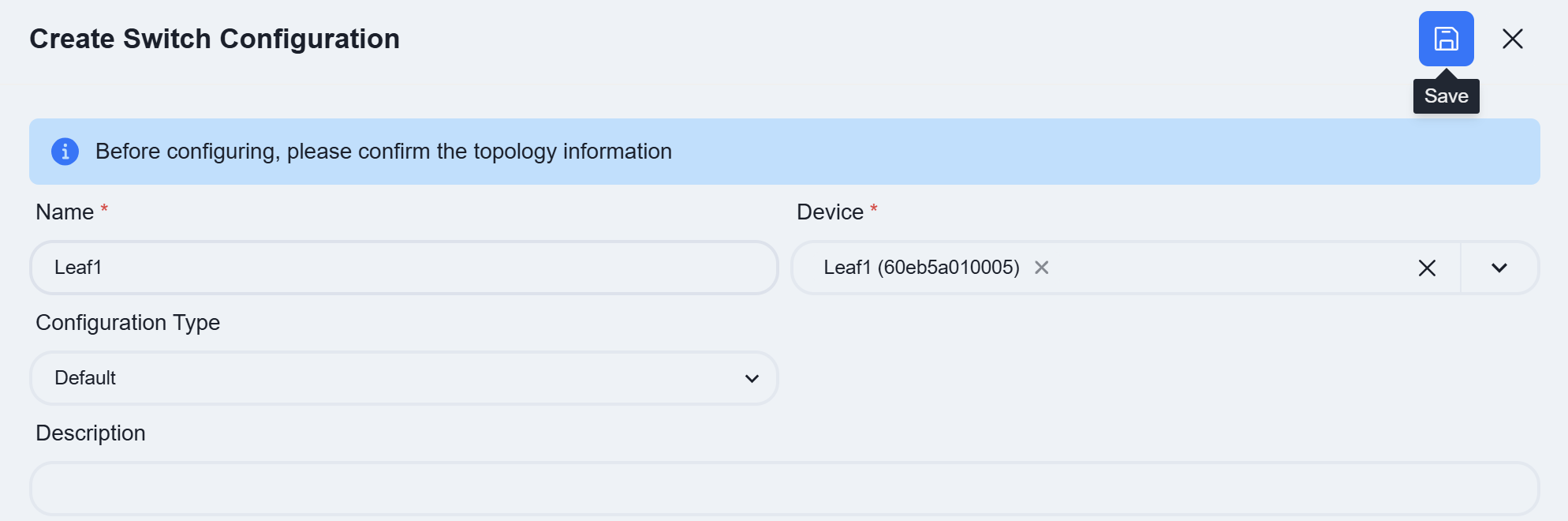Image resolution: width=1568 pixels, height=521 pixels.
Task: Click the blue Save floppy disk icon
Action: [x=1446, y=39]
